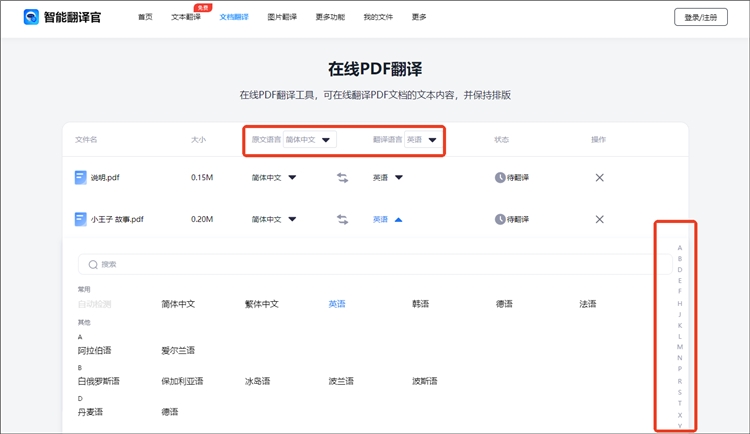Choose 繁体中文 from common languages
This screenshot has height=434, width=750.
click(262, 304)
